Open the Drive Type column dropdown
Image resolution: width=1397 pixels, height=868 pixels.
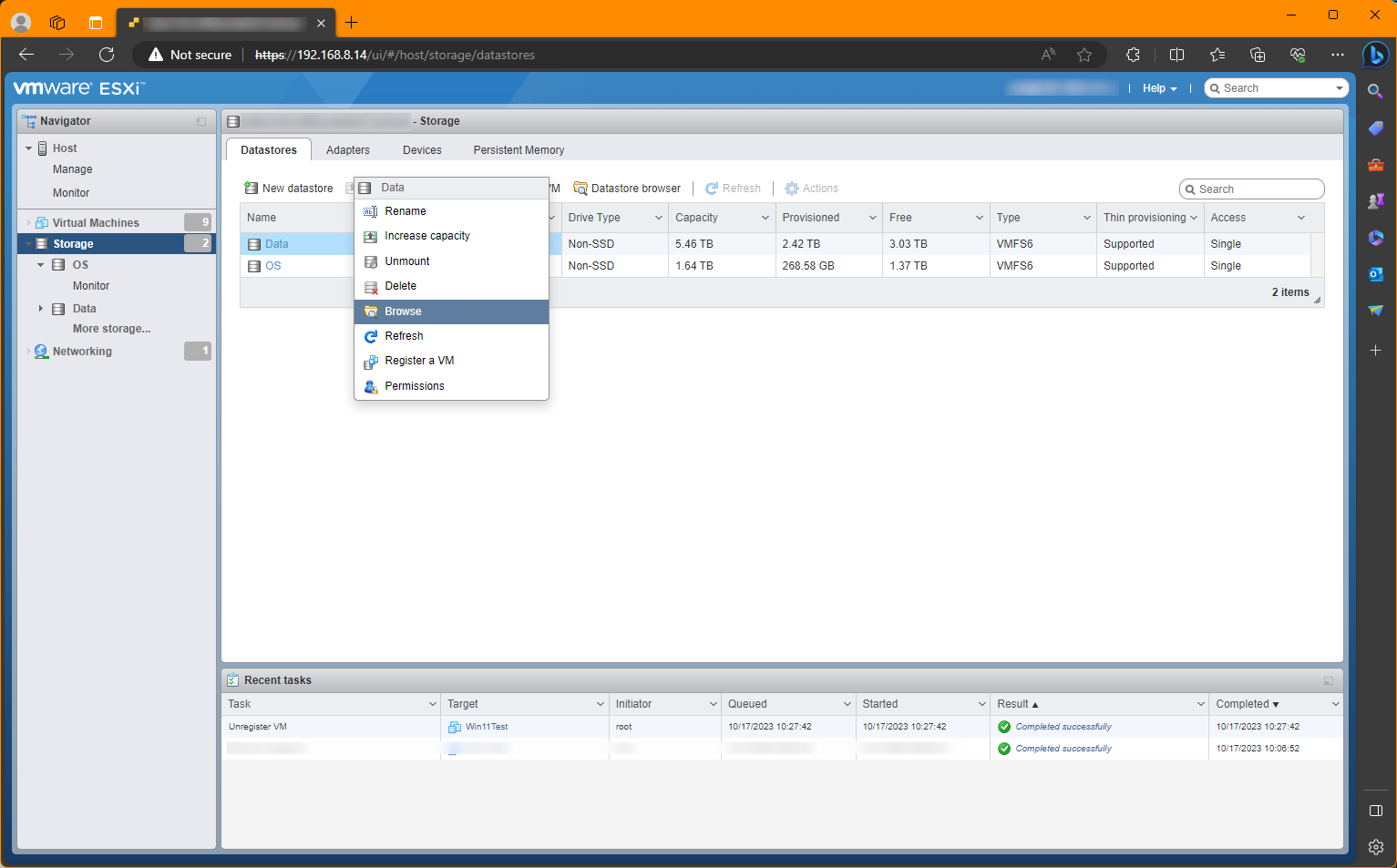pyautogui.click(x=659, y=217)
